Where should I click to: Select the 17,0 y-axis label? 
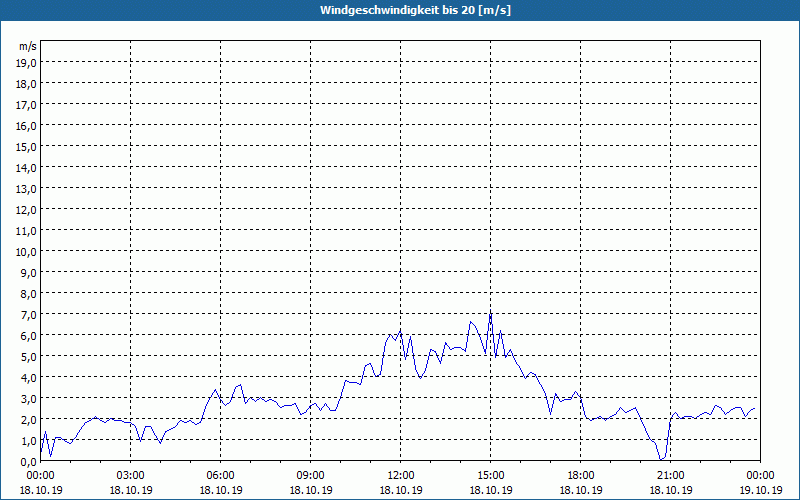point(28,105)
